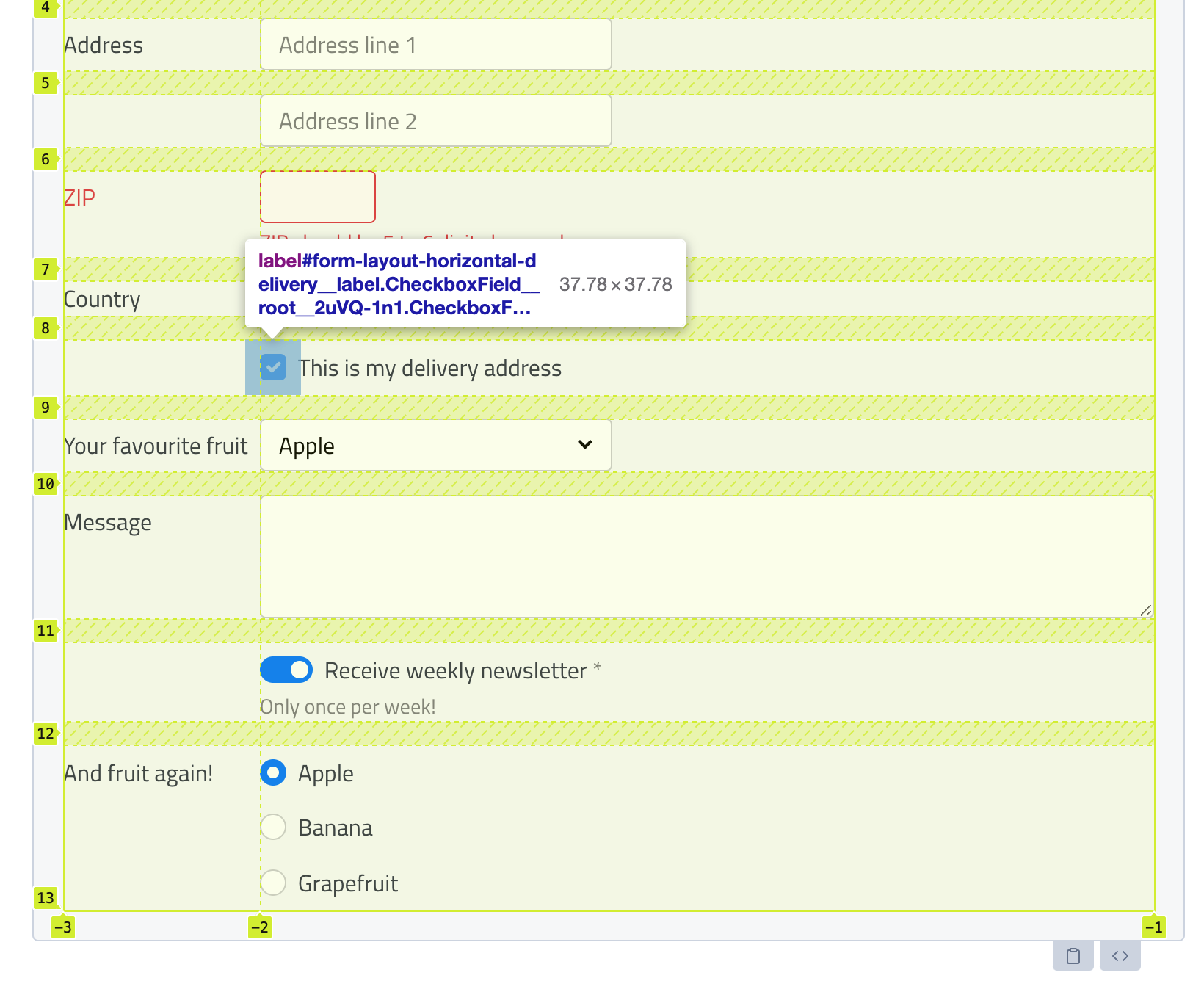Select the Banana radio option

click(x=273, y=827)
